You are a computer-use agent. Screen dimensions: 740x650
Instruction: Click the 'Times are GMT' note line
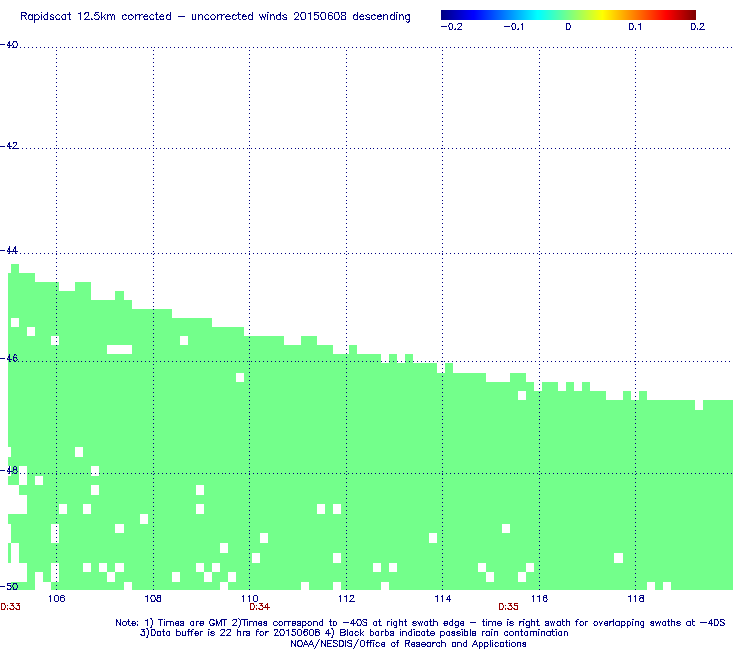[420, 623]
